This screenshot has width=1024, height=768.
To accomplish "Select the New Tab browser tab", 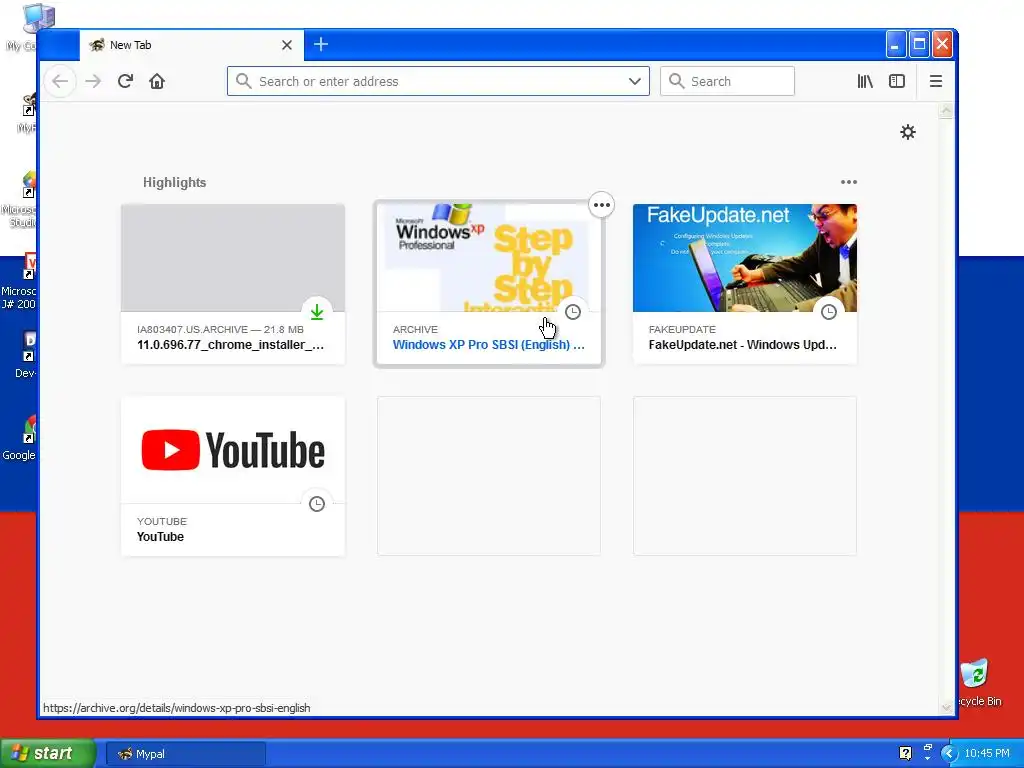I will pyautogui.click(x=191, y=45).
